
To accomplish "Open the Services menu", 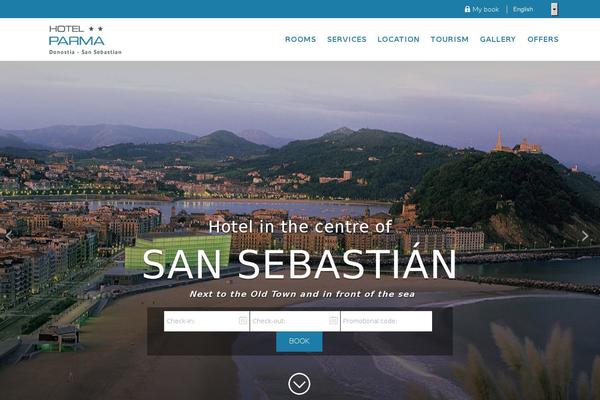I will tap(347, 39).
